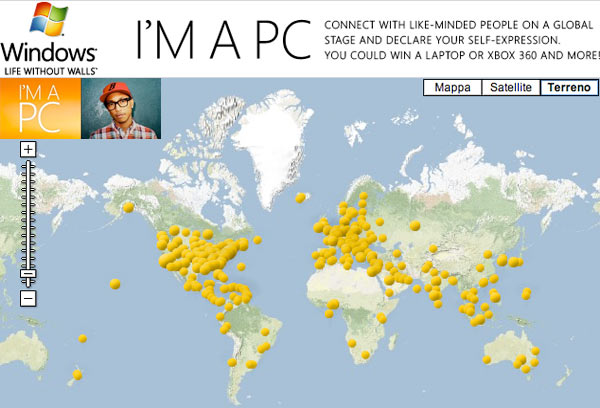Click the top of the zoom slider track

28,165
